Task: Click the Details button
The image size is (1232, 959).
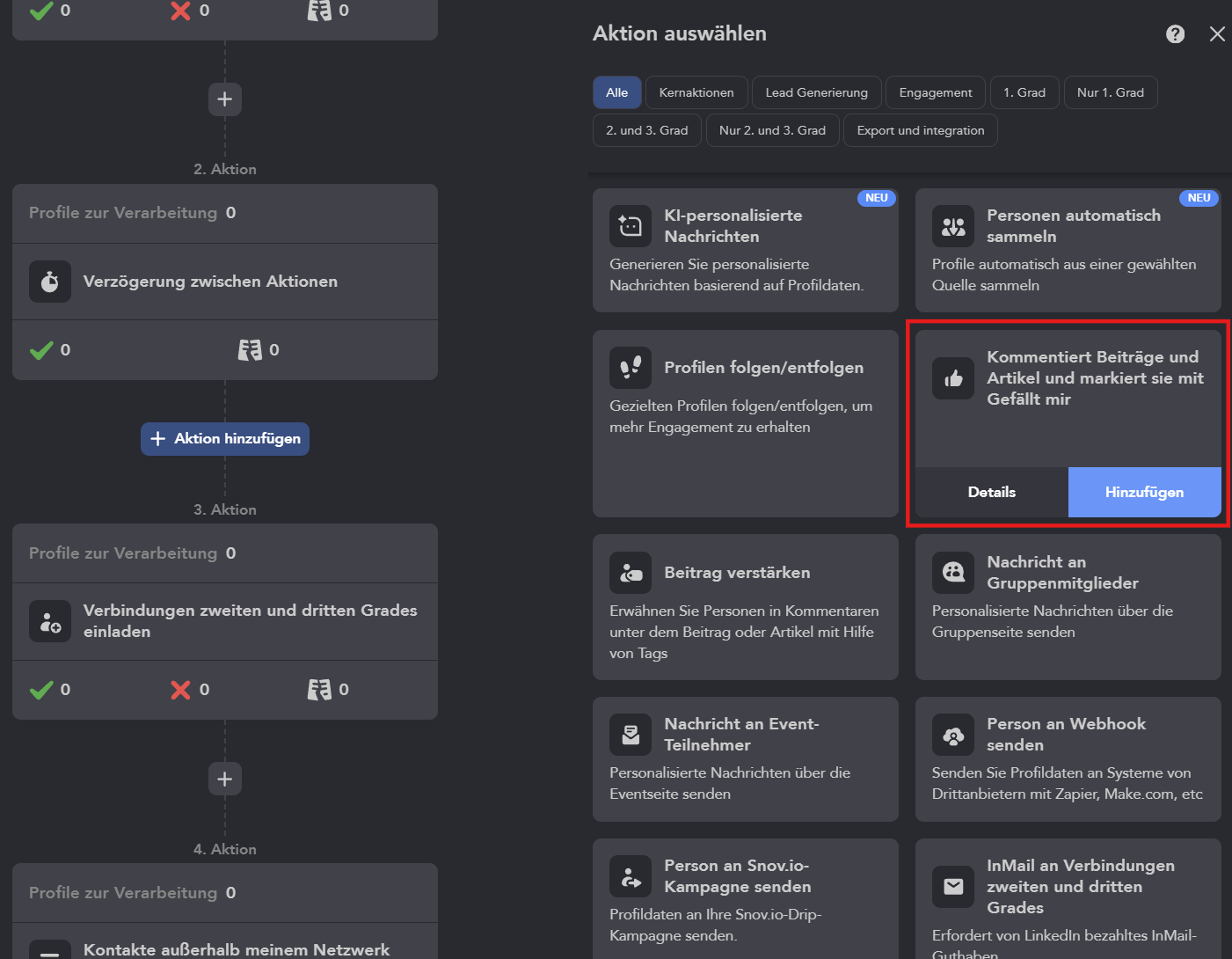Action: [992, 492]
